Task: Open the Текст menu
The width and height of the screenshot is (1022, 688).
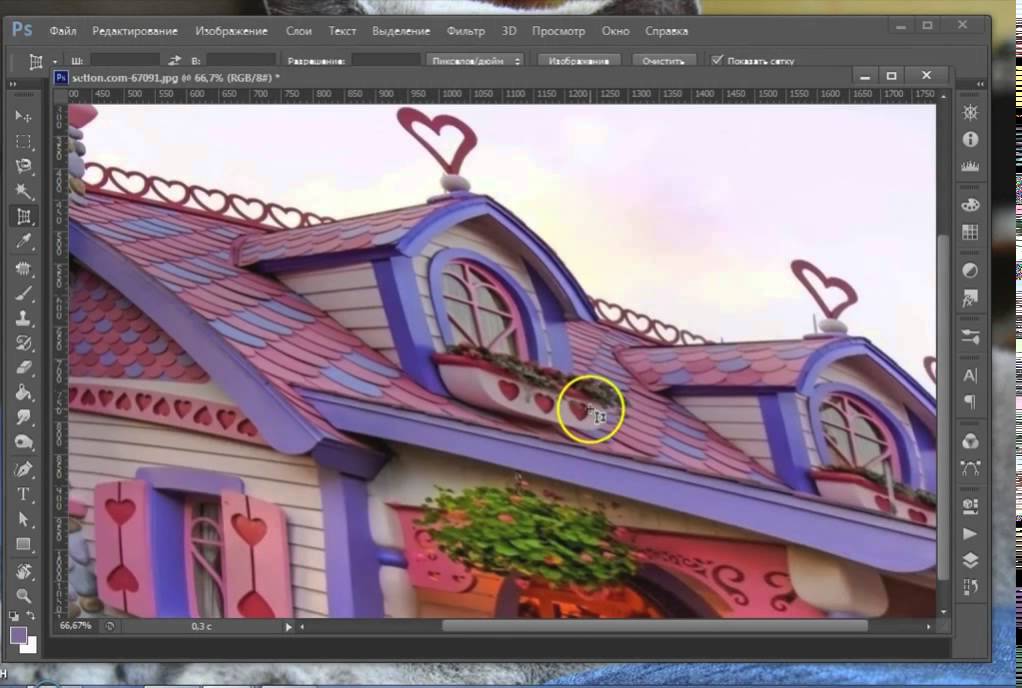Action: click(x=342, y=31)
